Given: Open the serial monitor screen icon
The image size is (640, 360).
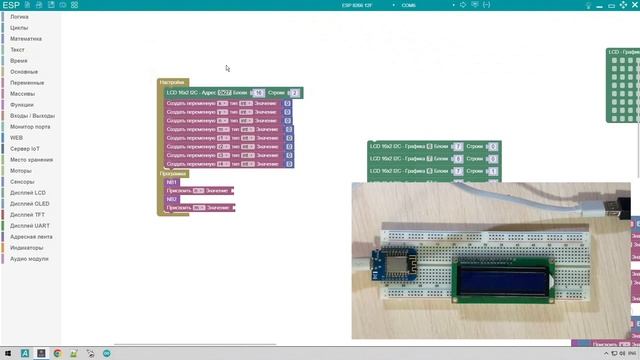Looking at the screenshot, I should pos(475,5).
